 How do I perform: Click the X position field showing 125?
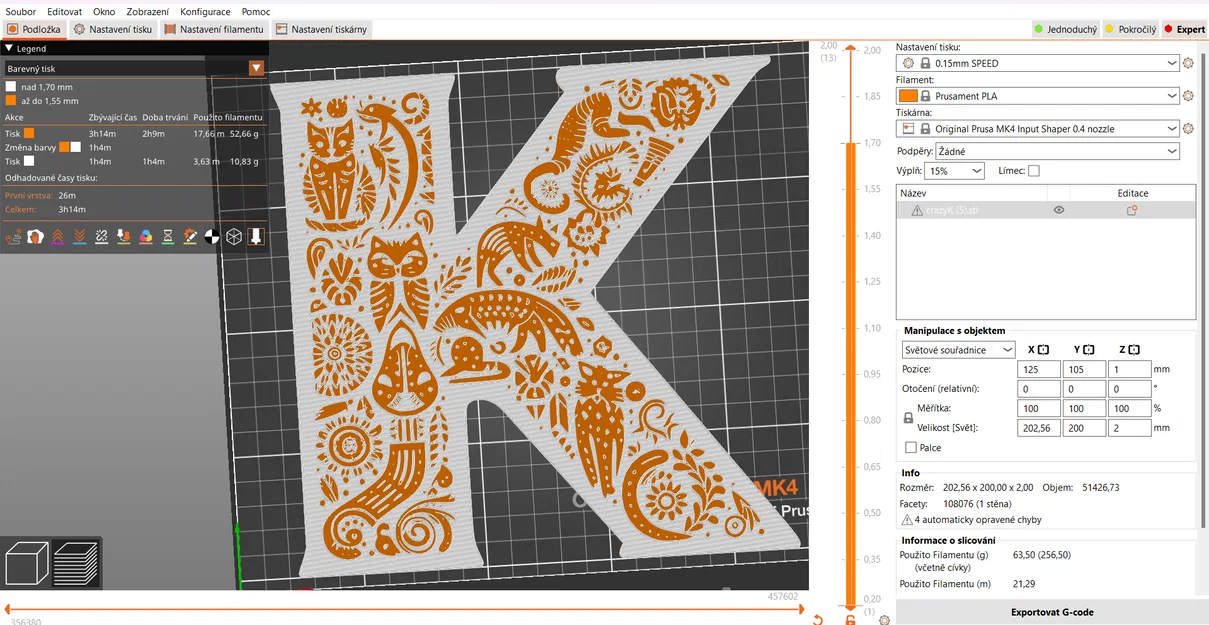(x=1038, y=369)
